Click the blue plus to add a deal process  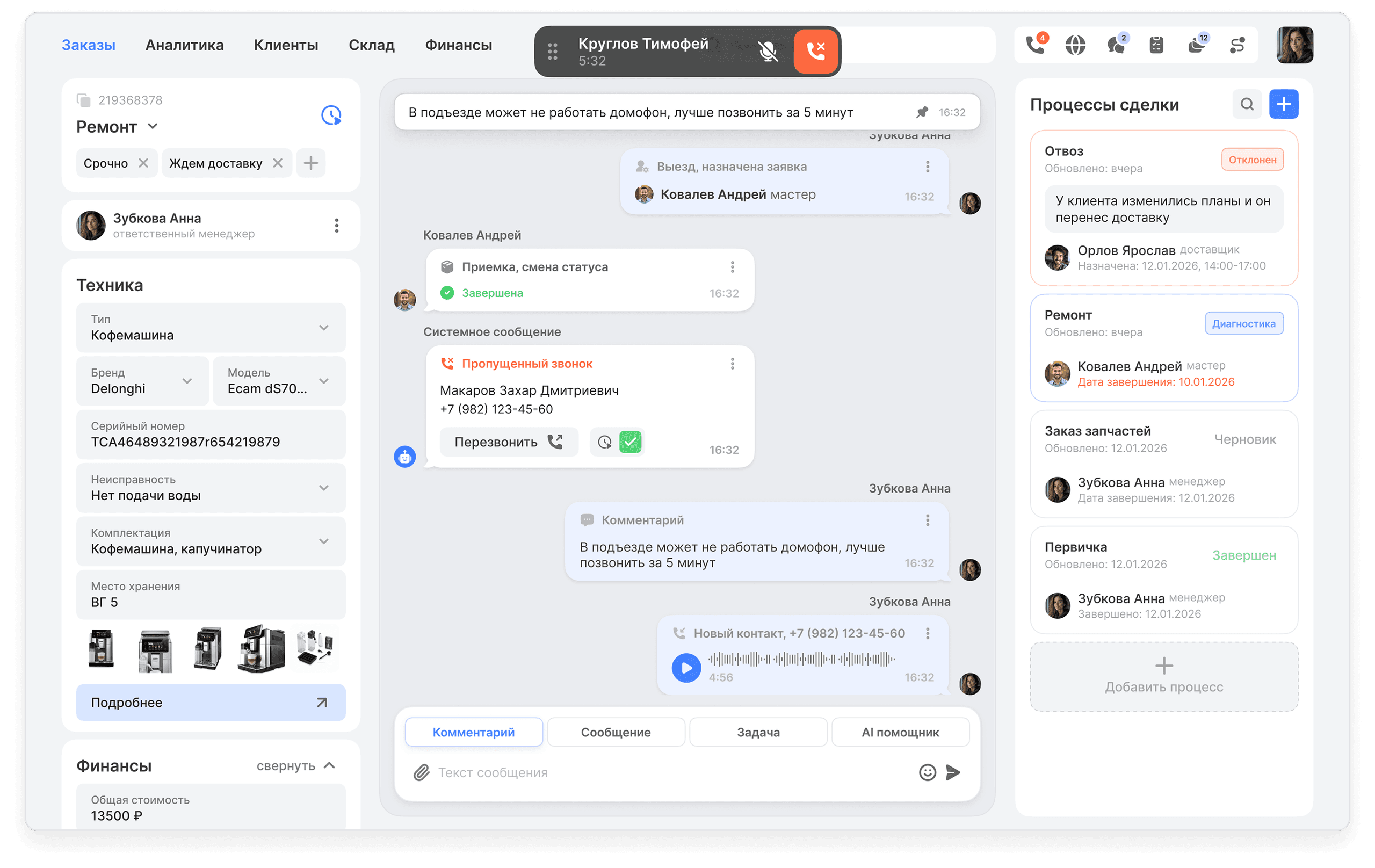pyautogui.click(x=1284, y=104)
